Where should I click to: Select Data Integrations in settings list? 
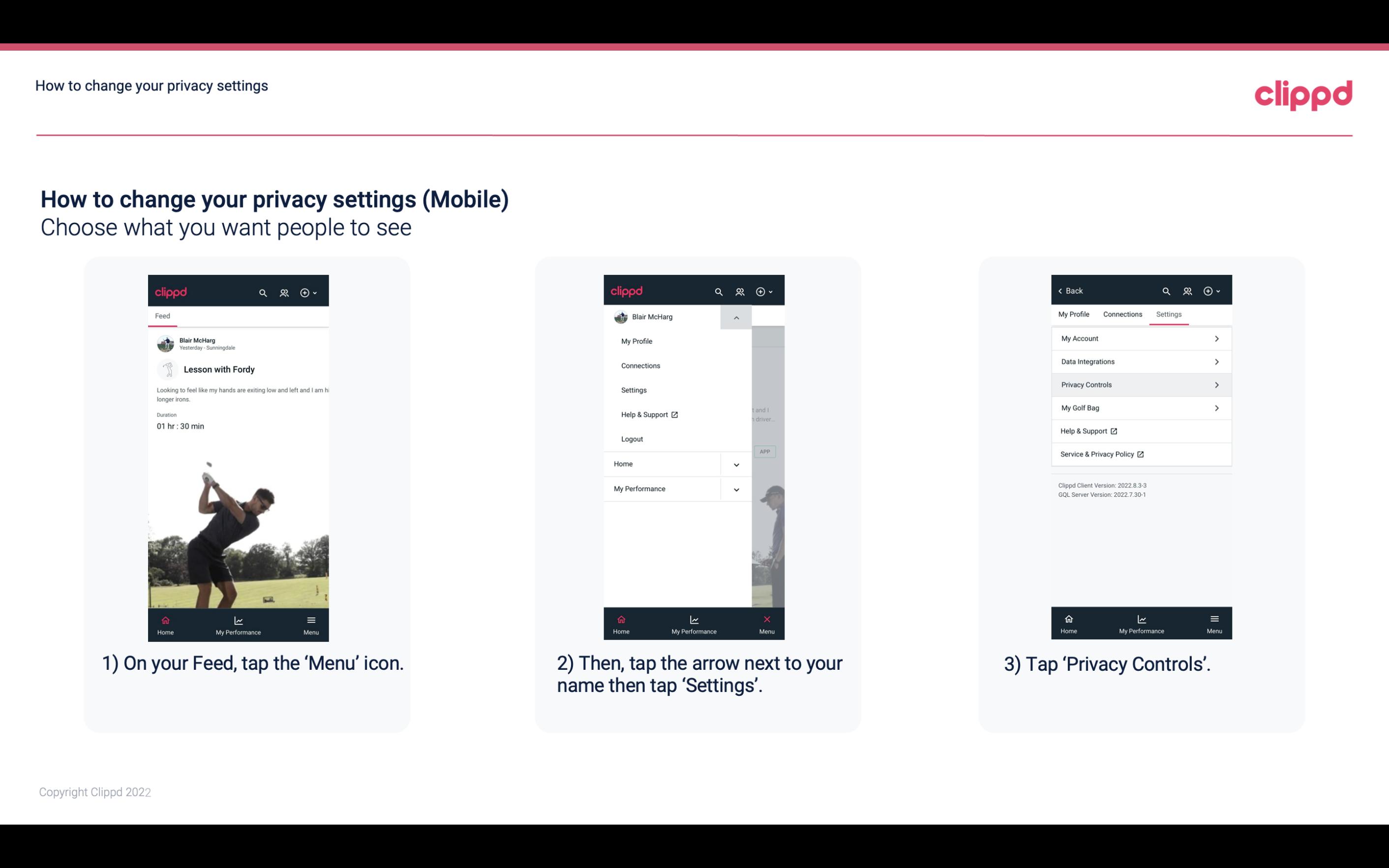(1139, 361)
